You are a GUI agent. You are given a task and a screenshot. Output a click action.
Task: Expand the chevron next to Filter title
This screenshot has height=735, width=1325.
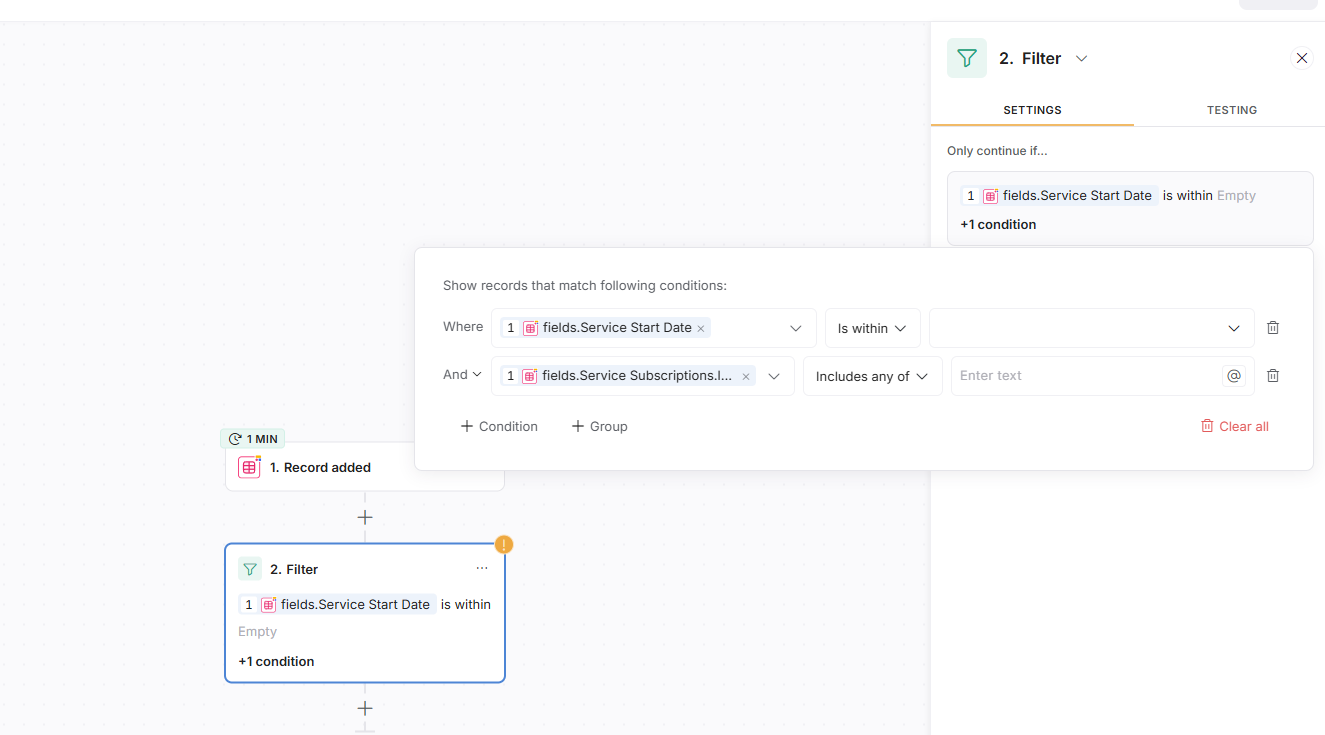click(1081, 59)
